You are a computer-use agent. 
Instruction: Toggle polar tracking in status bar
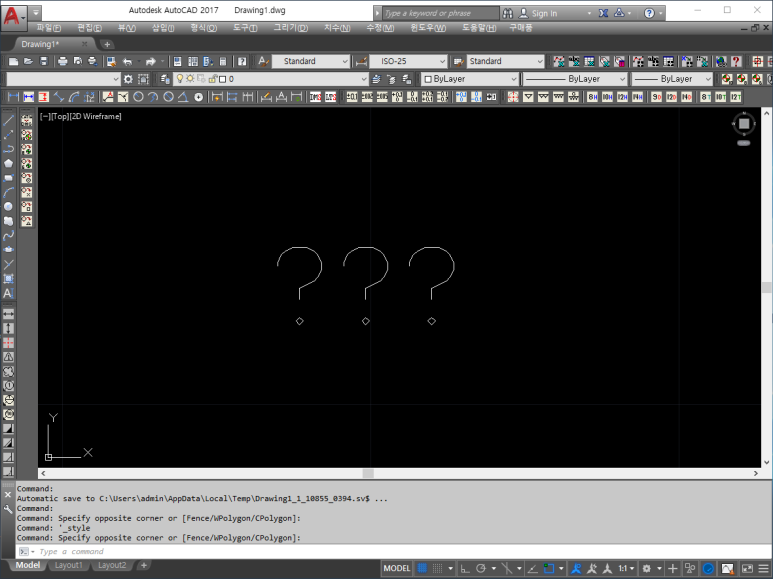tap(481, 569)
